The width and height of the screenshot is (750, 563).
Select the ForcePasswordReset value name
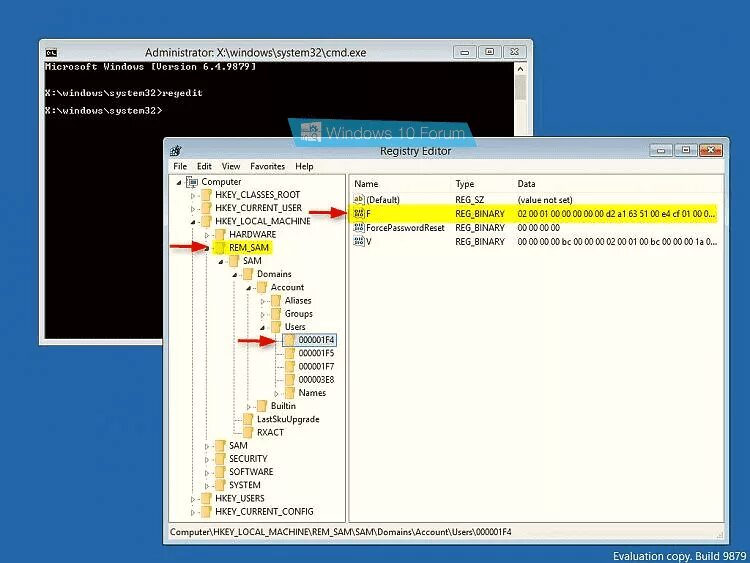pyautogui.click(x=405, y=228)
